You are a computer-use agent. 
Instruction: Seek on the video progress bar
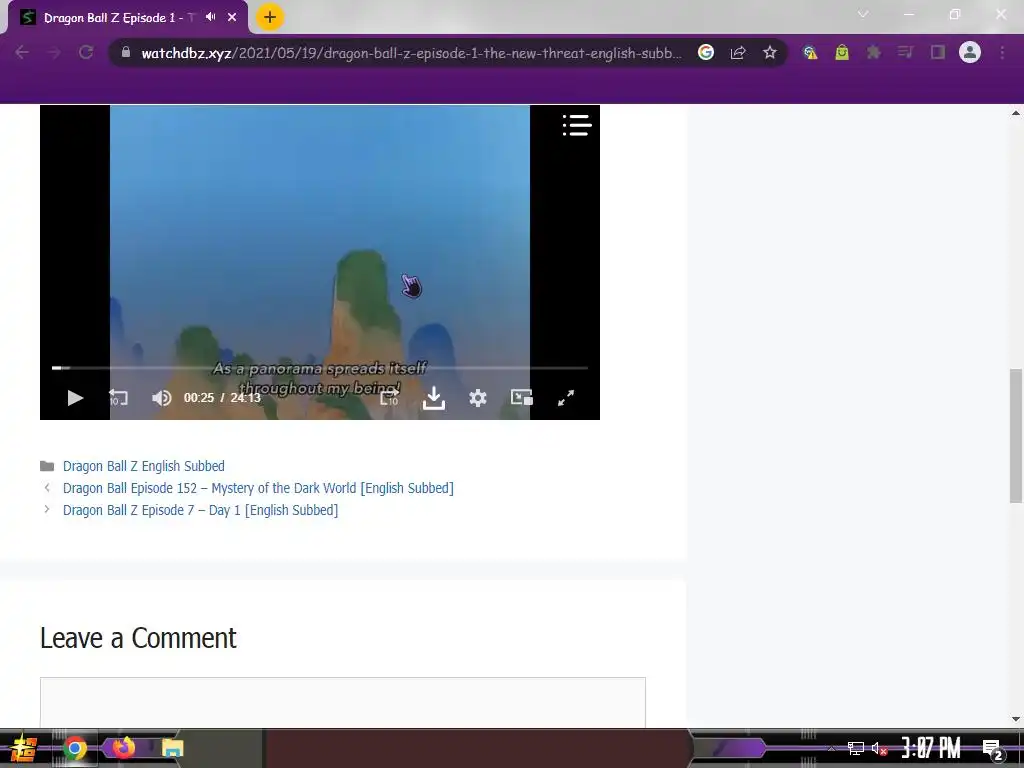320,368
